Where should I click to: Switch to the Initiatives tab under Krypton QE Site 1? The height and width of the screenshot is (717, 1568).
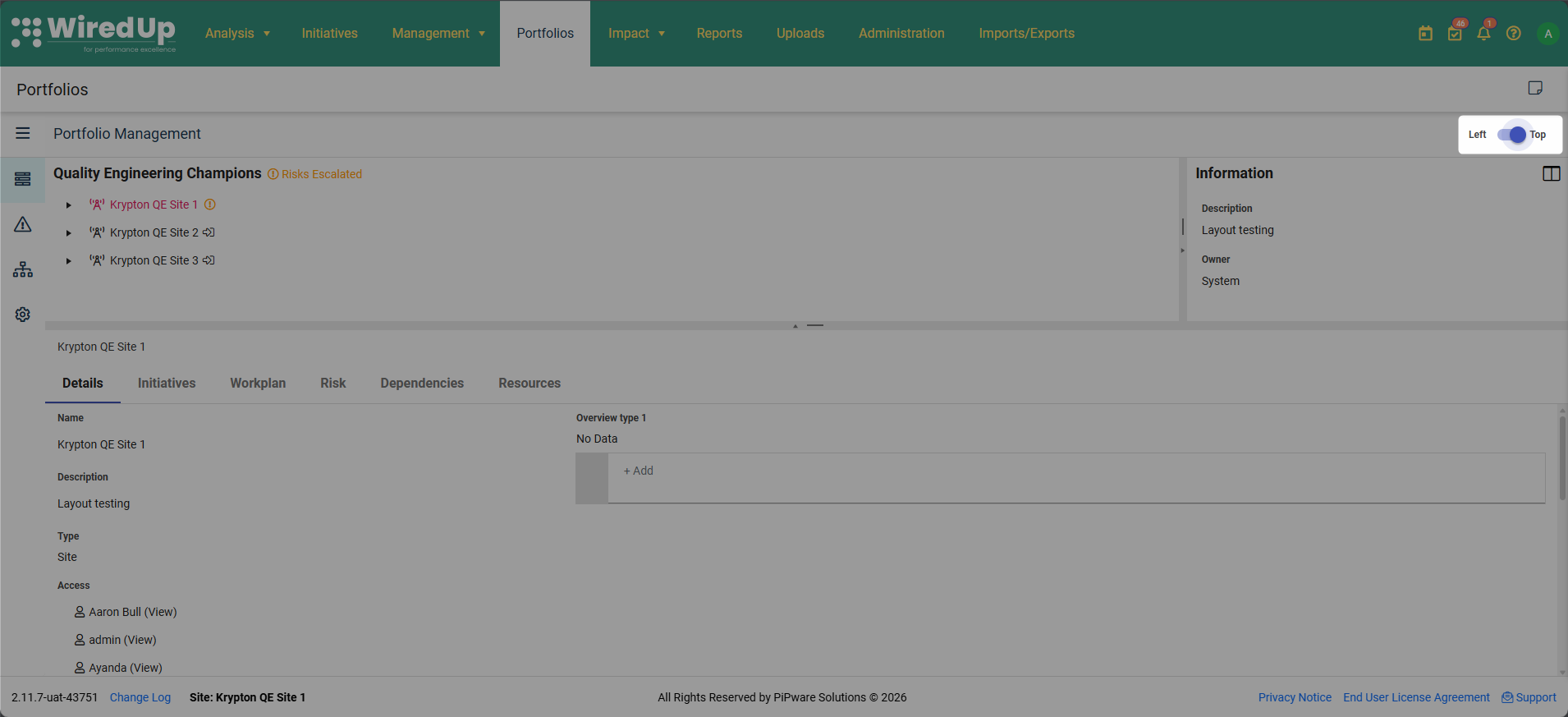pos(167,384)
